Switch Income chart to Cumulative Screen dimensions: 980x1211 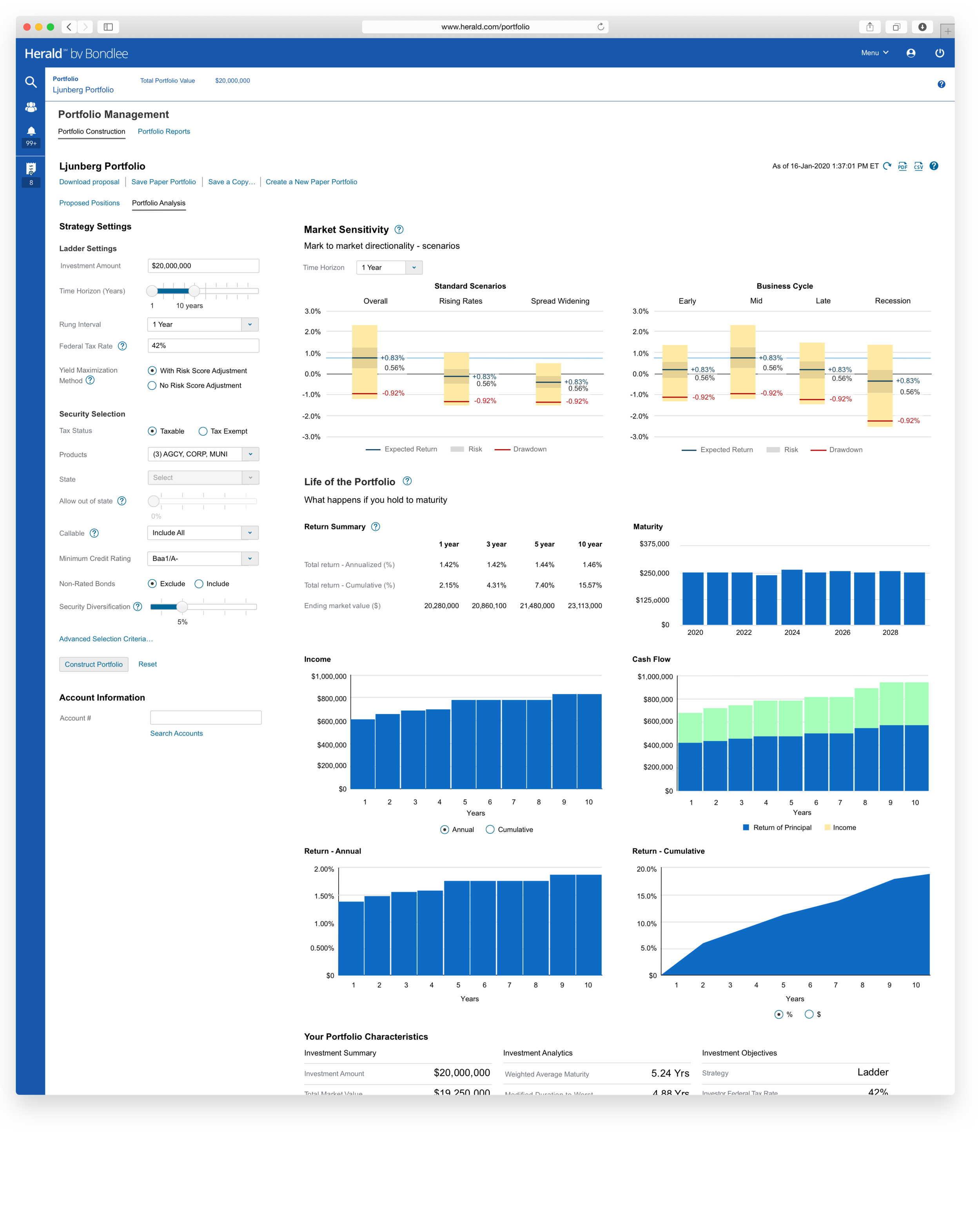(x=490, y=830)
